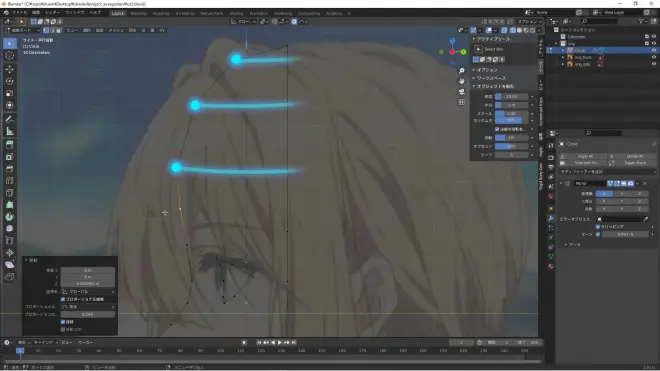Viewport: 660px width, 371px height.
Task: Switch to the Modeling workspace tab
Action: 138,13
